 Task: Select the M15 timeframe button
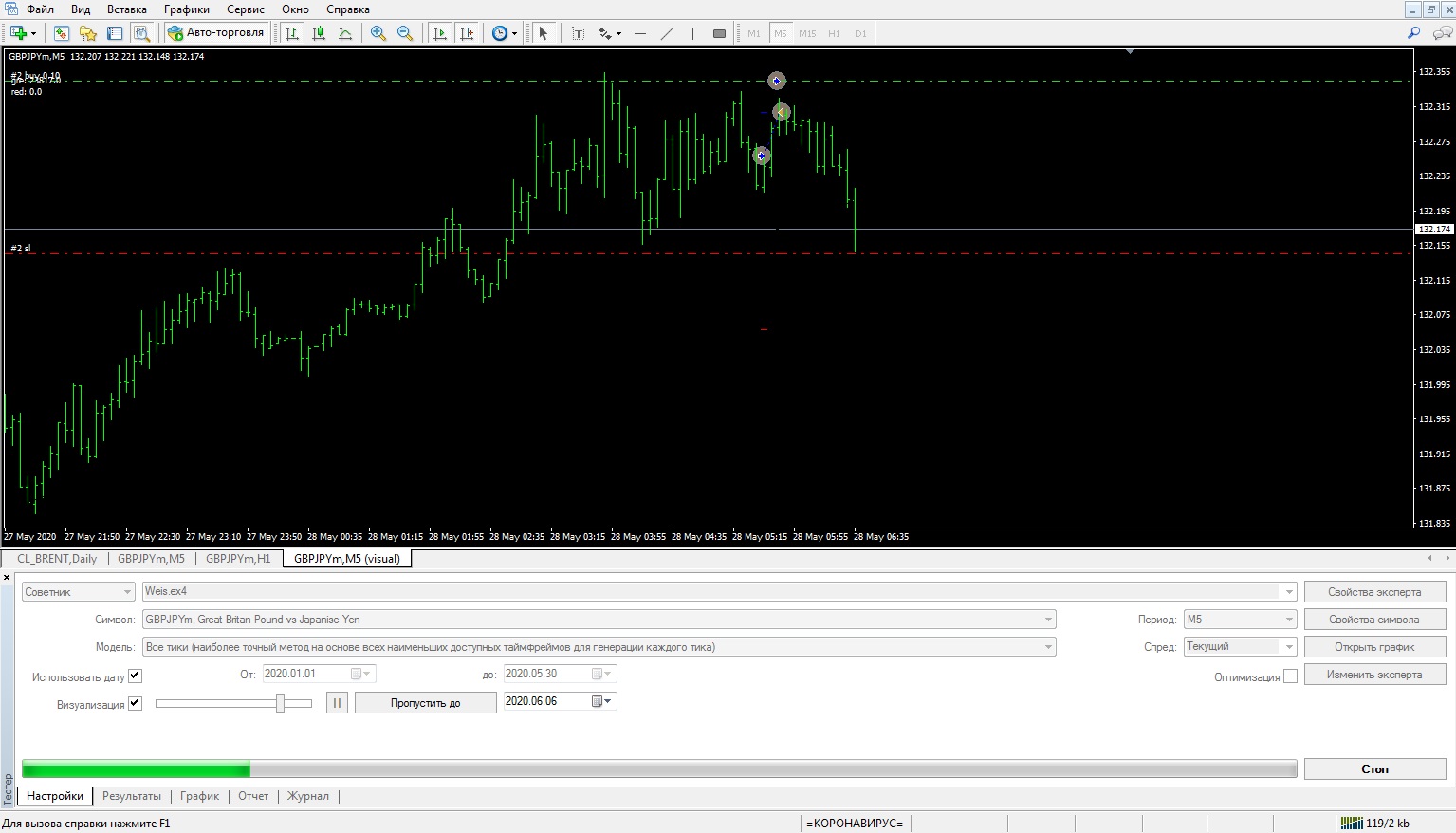click(x=807, y=33)
